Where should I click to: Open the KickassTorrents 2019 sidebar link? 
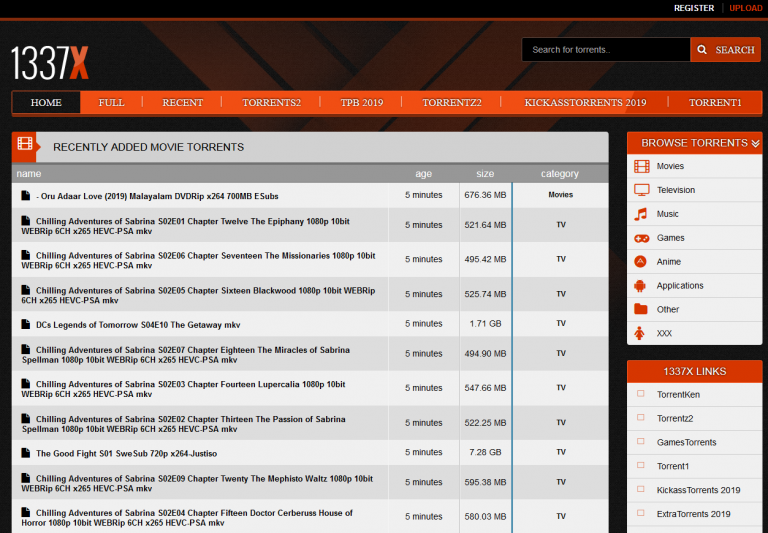698,490
